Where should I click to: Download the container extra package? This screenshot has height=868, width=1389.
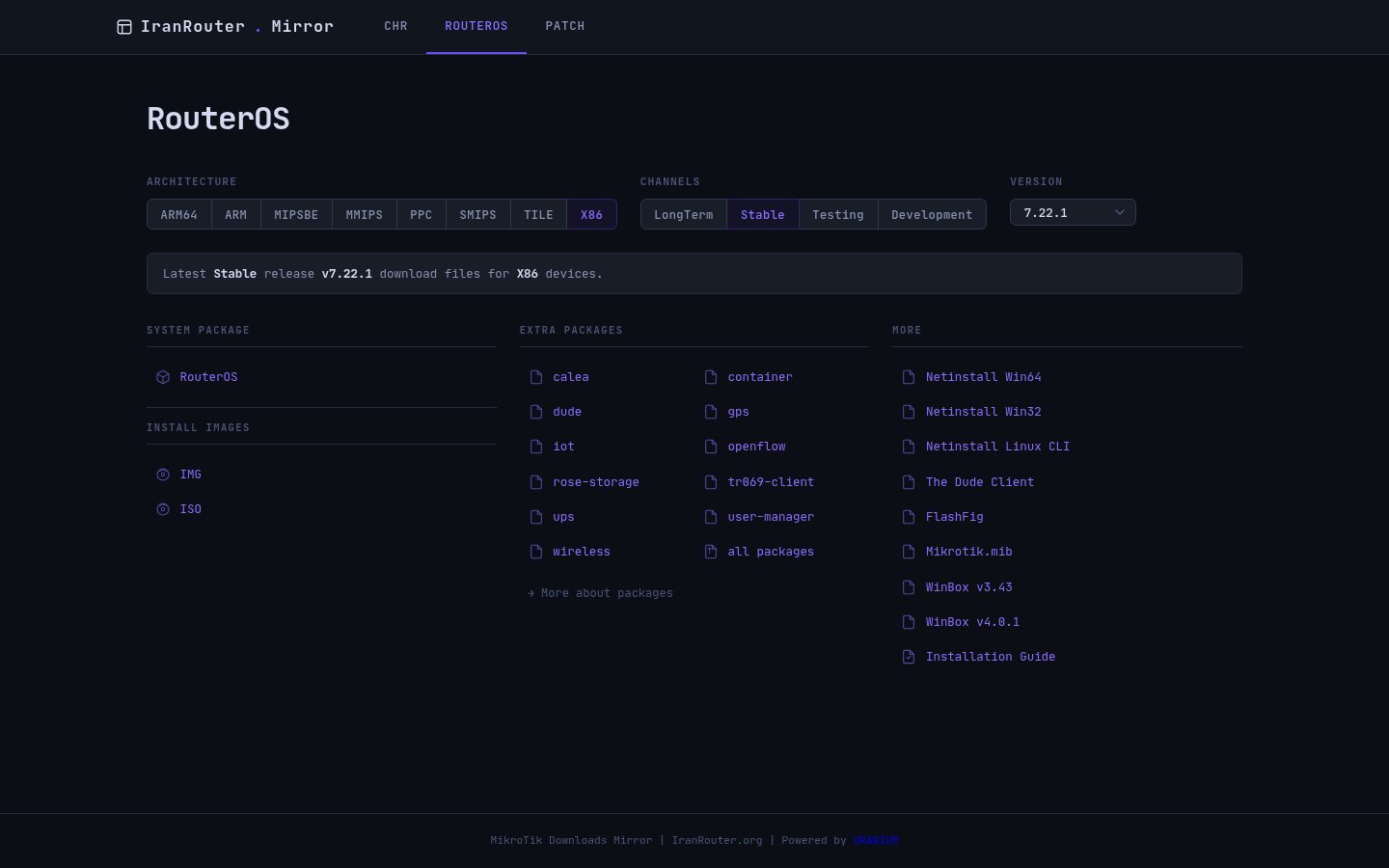[x=760, y=377]
